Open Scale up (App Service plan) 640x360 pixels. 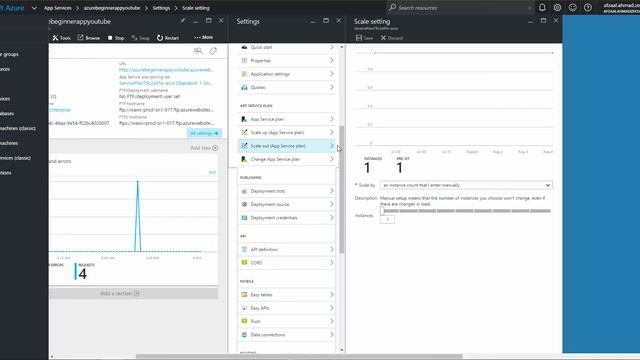click(x=287, y=132)
